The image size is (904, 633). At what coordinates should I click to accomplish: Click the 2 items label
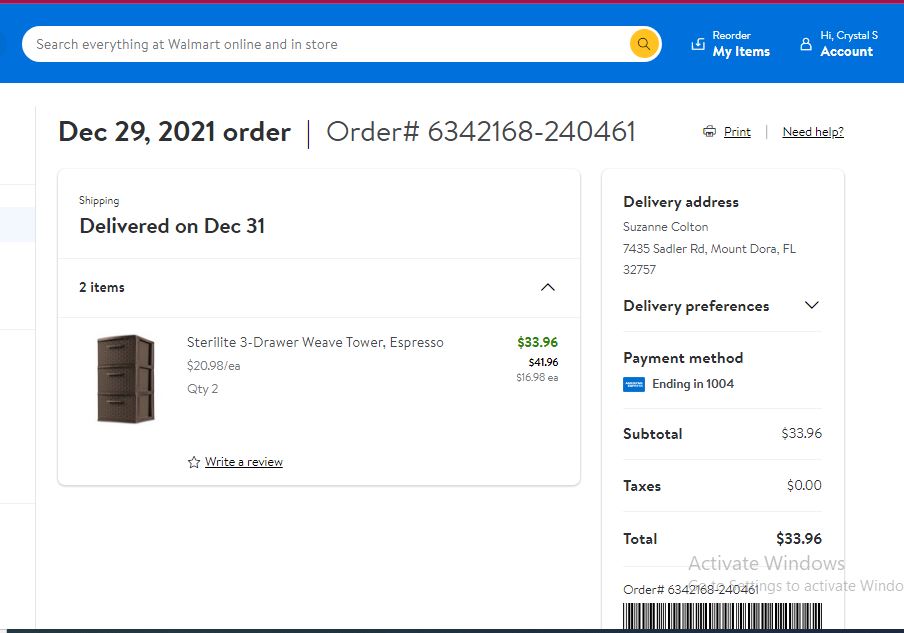tap(101, 287)
